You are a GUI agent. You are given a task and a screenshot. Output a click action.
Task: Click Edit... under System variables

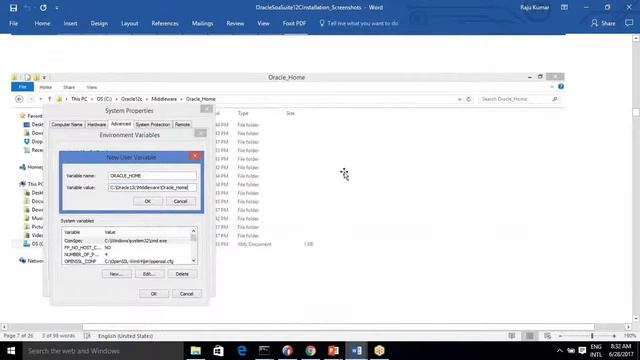click(149, 274)
